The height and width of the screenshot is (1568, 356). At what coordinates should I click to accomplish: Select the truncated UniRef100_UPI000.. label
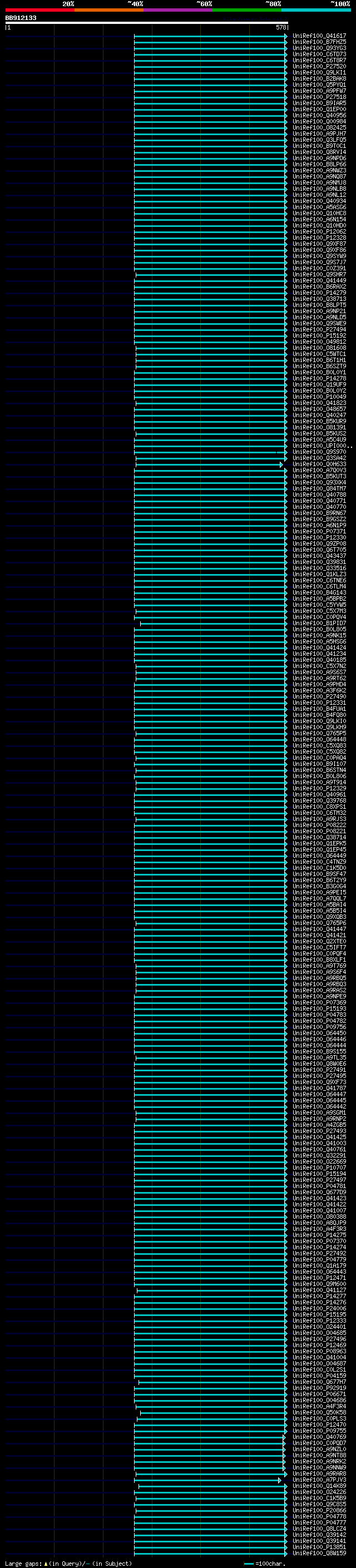(323, 446)
